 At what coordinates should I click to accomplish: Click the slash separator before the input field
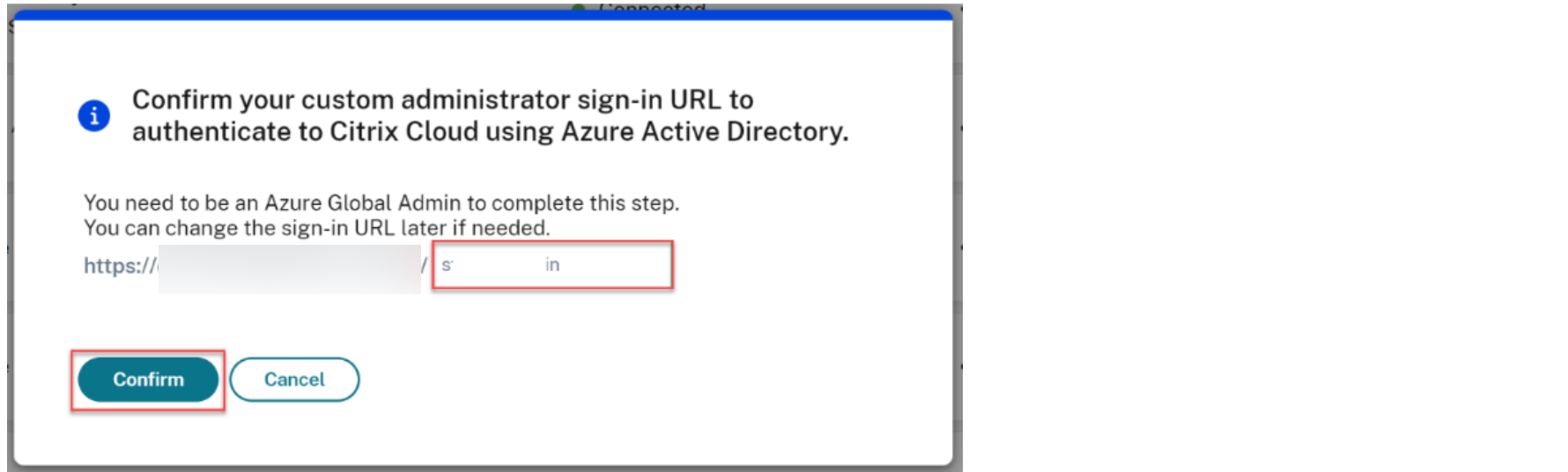point(425,265)
